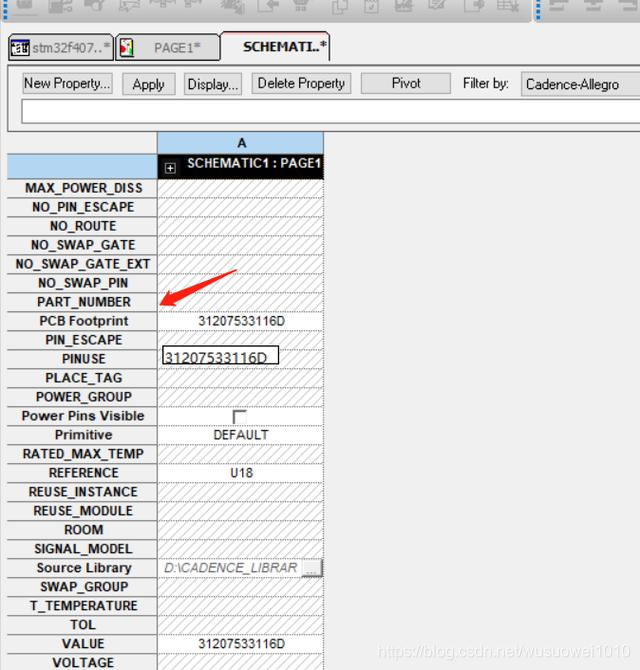Click the New Property button
640x670 pixels.
[x=67, y=84]
